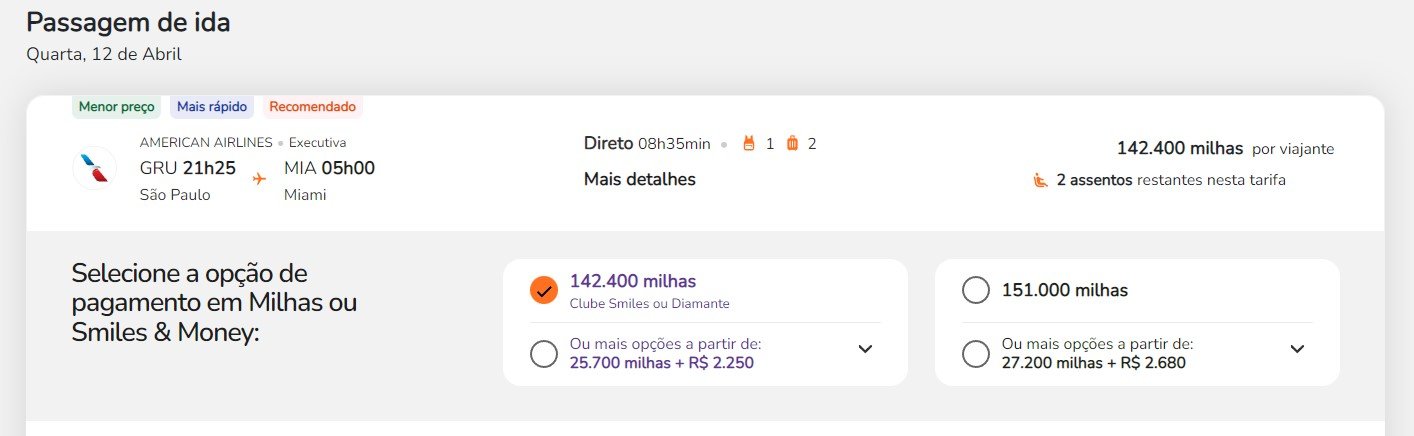The image size is (1414, 436).
Task: Click the American Airlines logo icon
Action: pos(95,168)
